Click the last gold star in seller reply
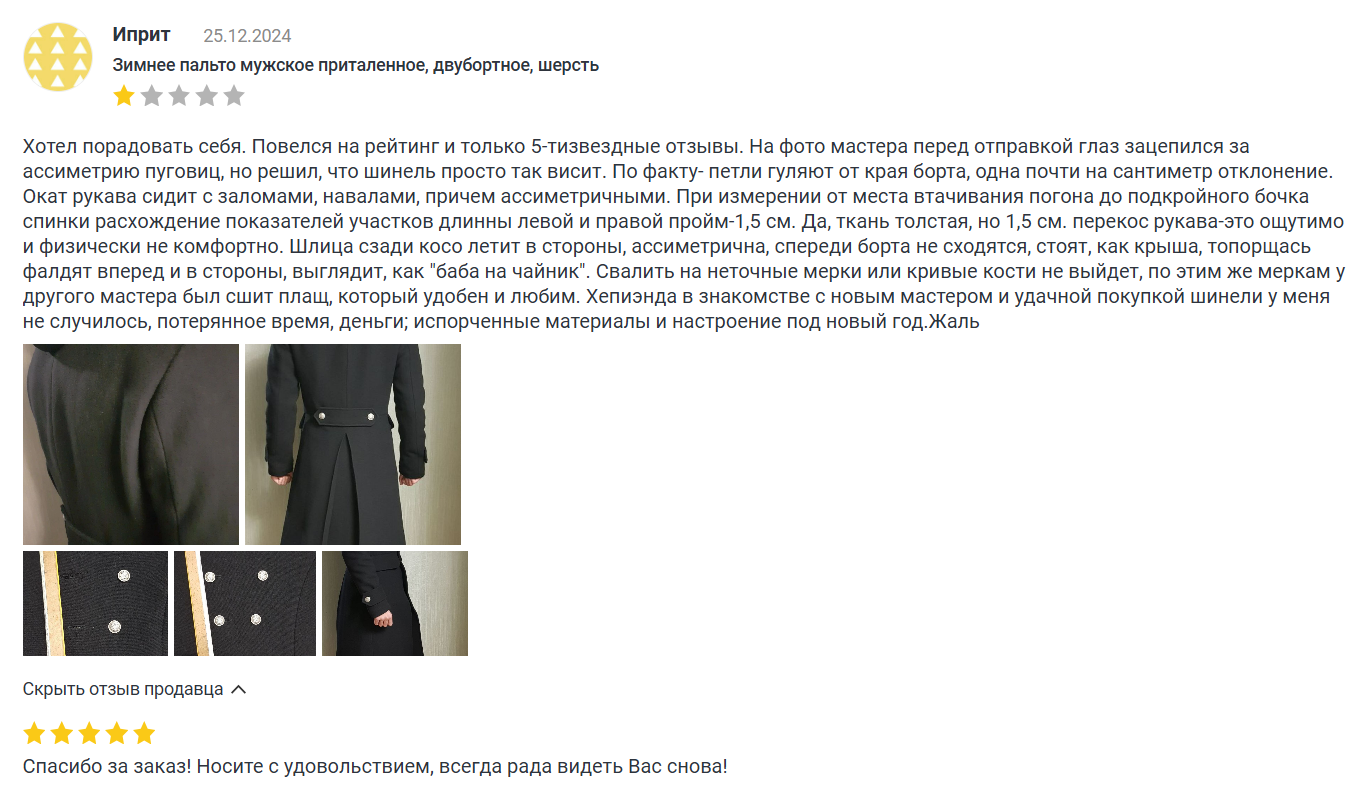This screenshot has height=791, width=1356. click(145, 734)
